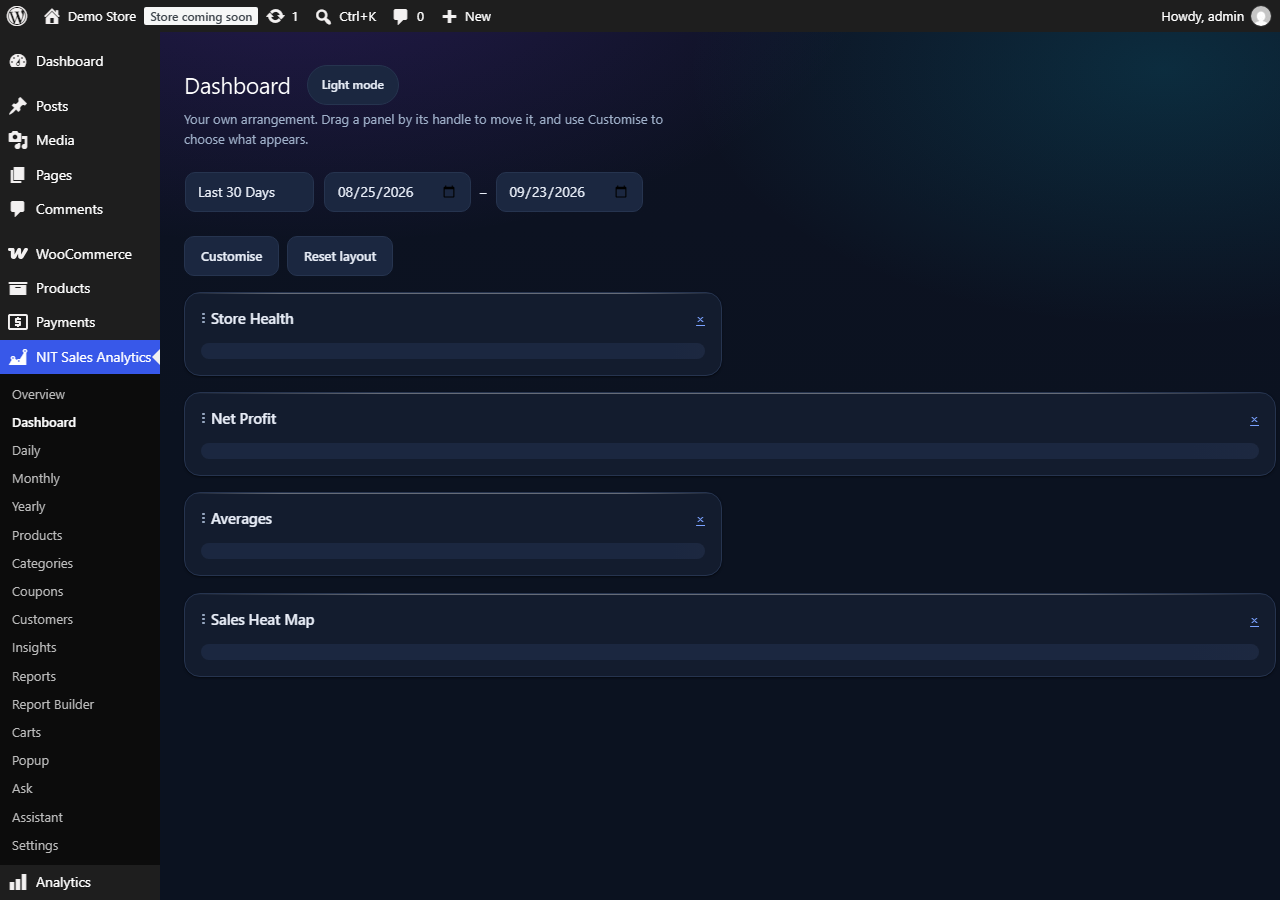The height and width of the screenshot is (900, 1280).
Task: Open the Last 30 Days range dropdown
Action: click(x=249, y=192)
